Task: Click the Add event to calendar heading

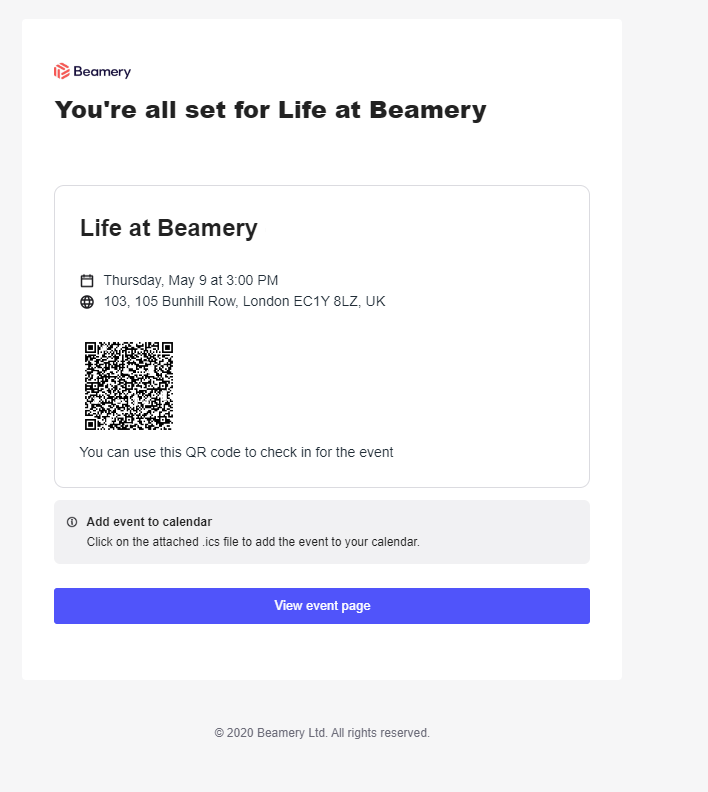Action: (149, 522)
